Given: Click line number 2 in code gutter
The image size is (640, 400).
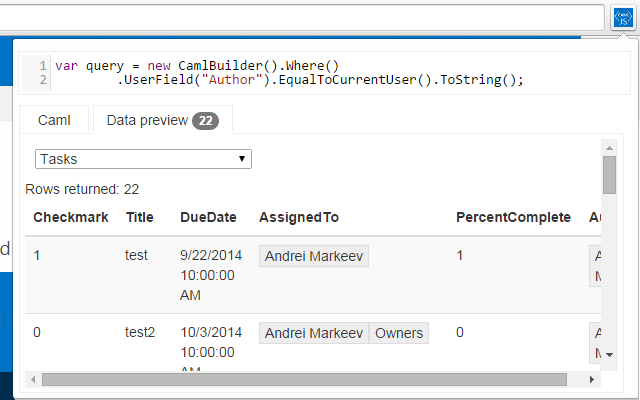Looking at the screenshot, I should click(x=43, y=80).
